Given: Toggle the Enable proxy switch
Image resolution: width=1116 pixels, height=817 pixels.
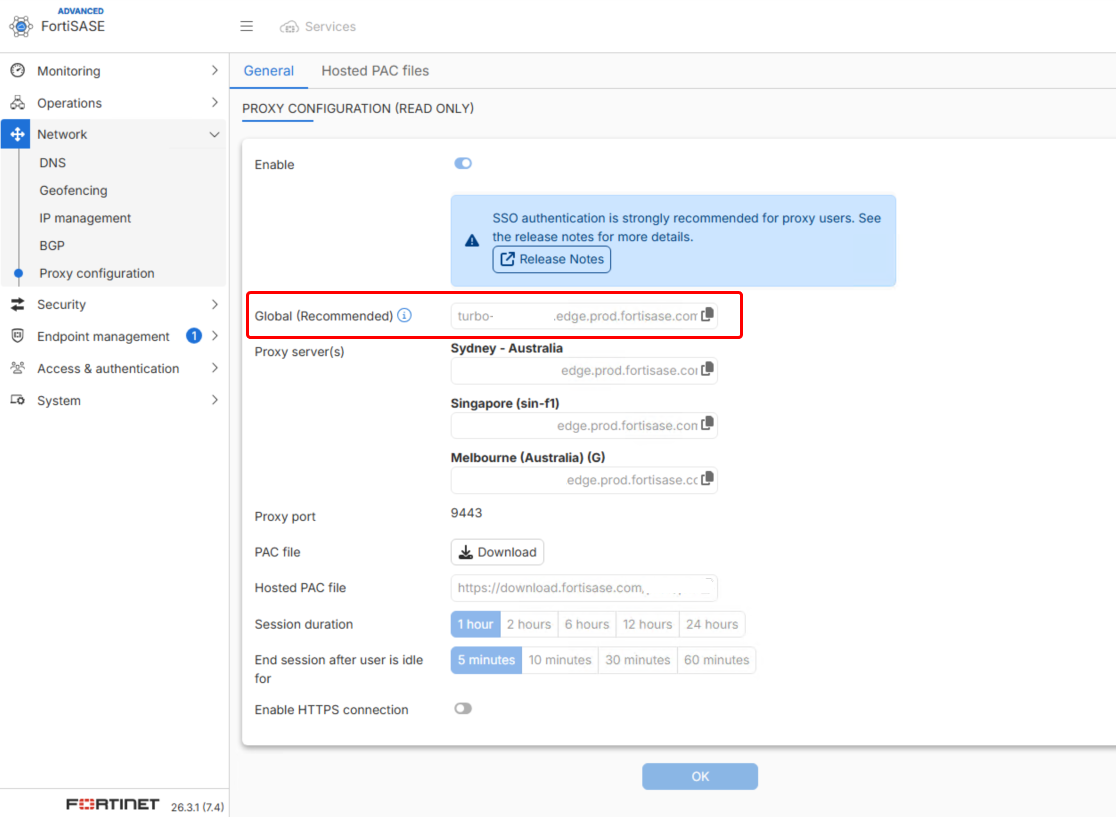Looking at the screenshot, I should pos(463,164).
